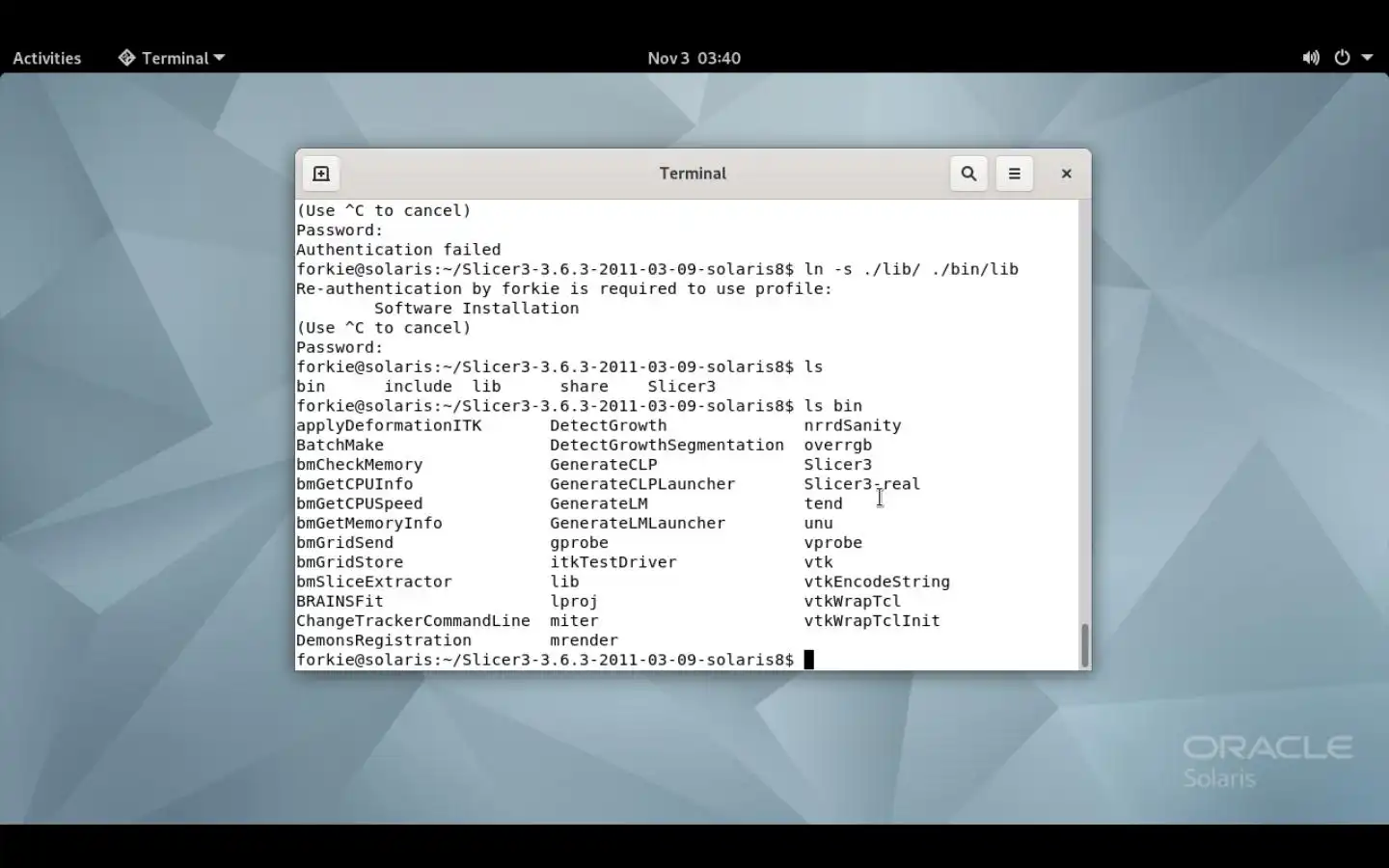Image resolution: width=1389 pixels, height=868 pixels.
Task: Click 'bmSliceExtractor' text
Action: pyautogui.click(x=373, y=582)
